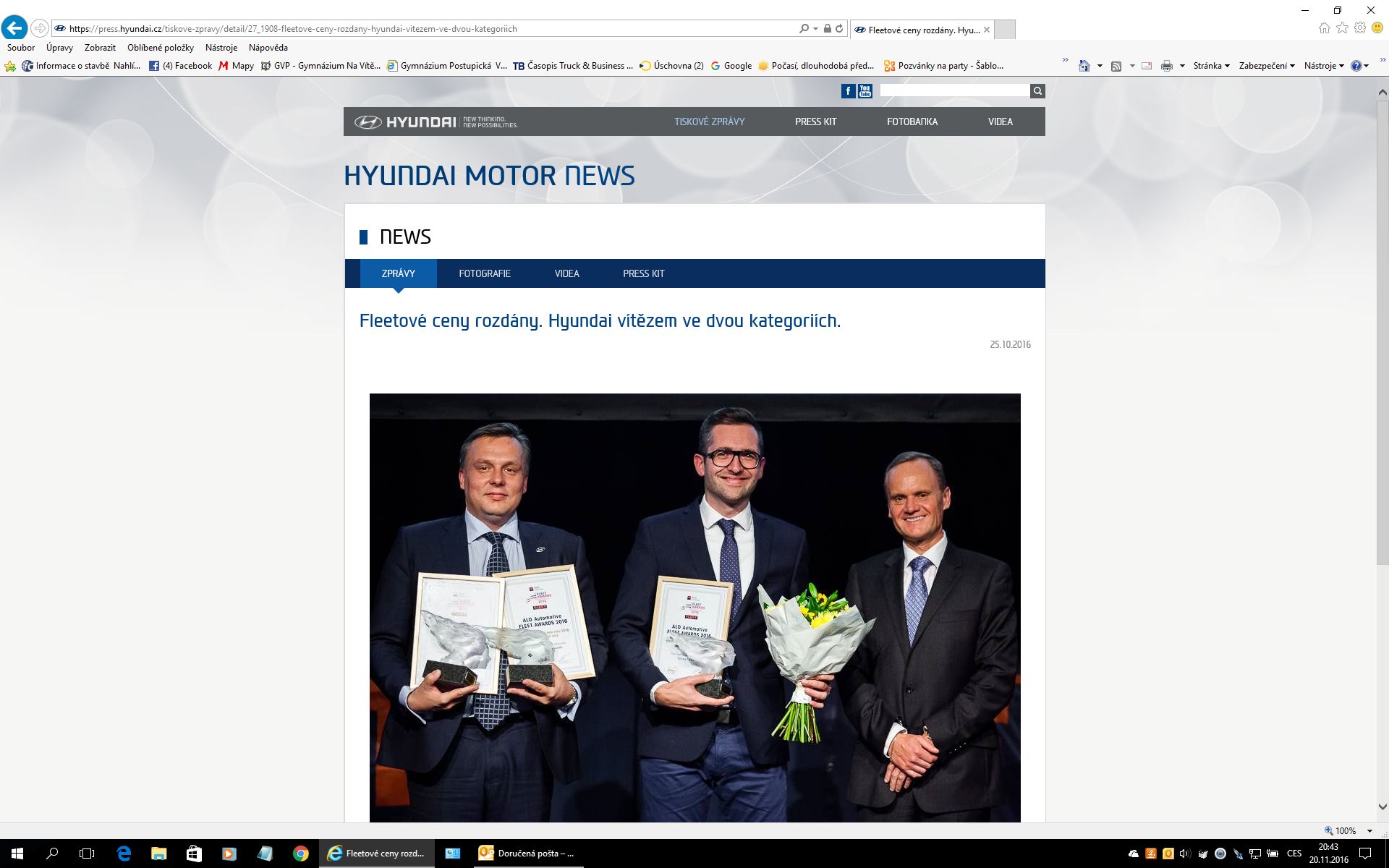Click the fleet awards article photo

coord(694,608)
